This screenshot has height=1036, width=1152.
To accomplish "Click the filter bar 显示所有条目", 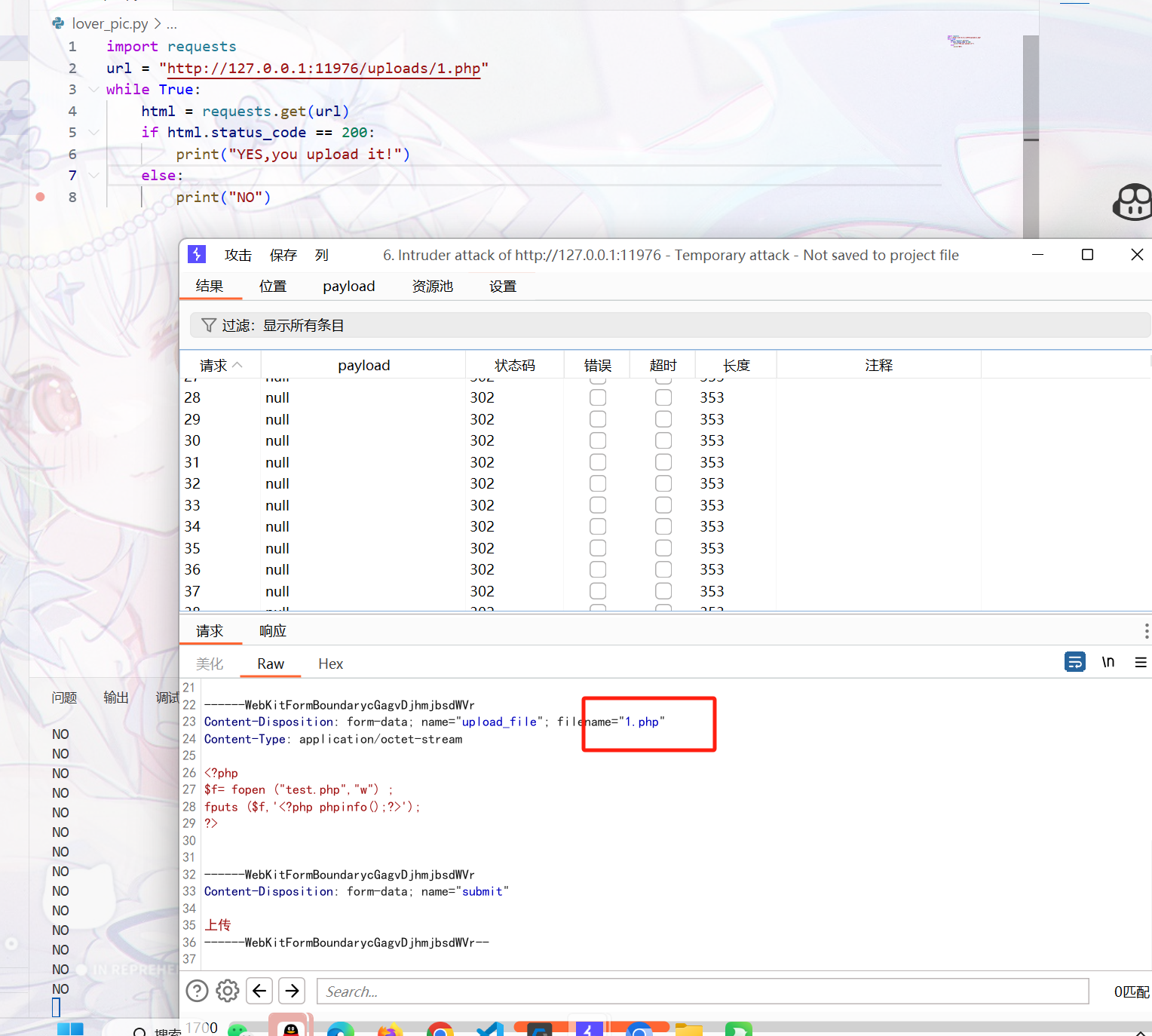I will point(670,325).
